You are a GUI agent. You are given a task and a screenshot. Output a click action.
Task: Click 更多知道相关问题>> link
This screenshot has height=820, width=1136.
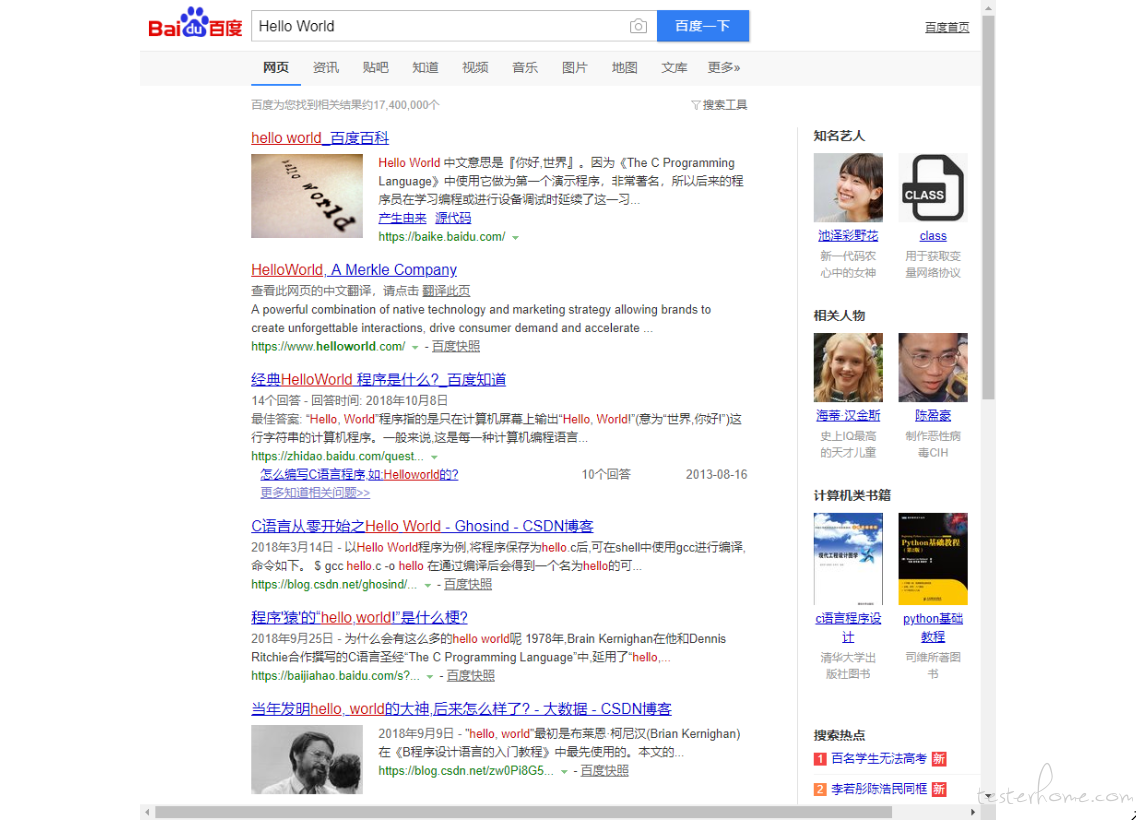pyautogui.click(x=315, y=493)
